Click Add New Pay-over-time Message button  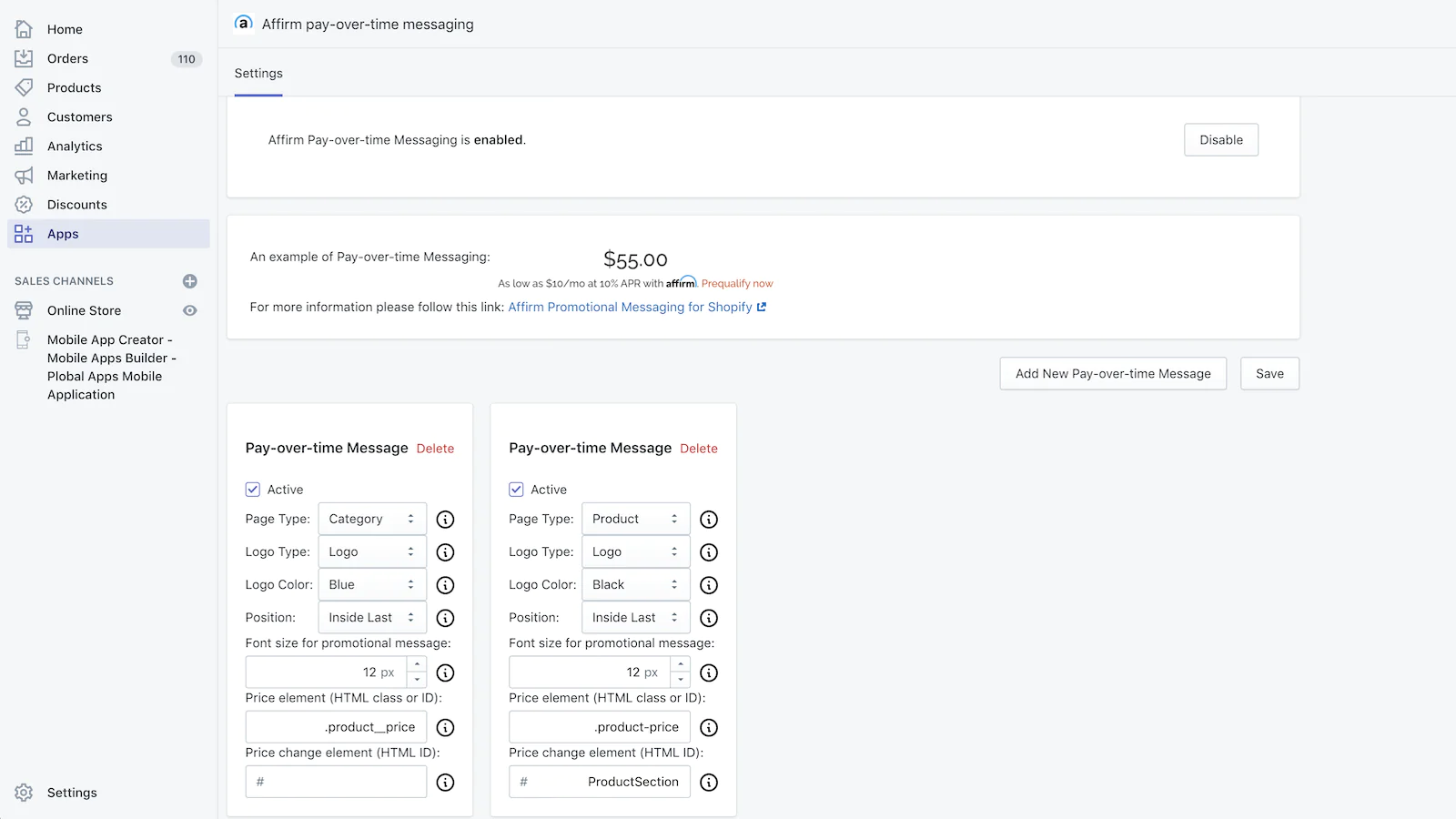(1113, 373)
